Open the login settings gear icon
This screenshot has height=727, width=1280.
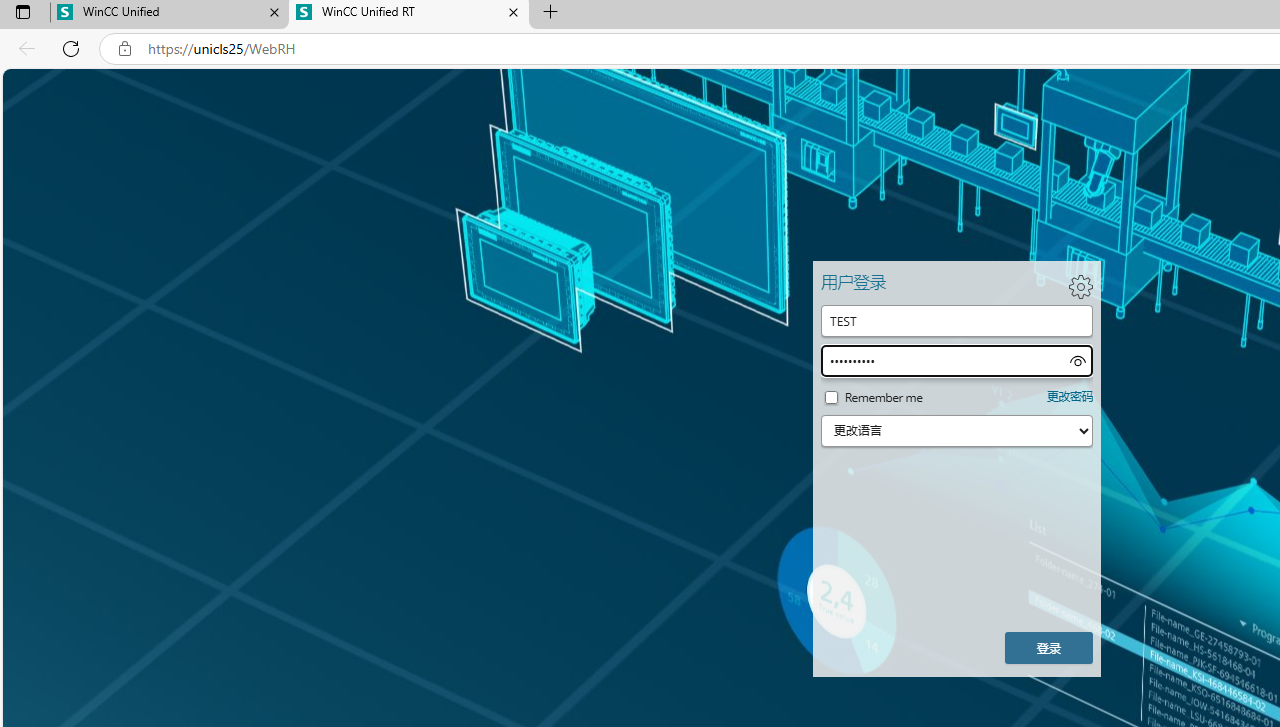pyautogui.click(x=1080, y=287)
